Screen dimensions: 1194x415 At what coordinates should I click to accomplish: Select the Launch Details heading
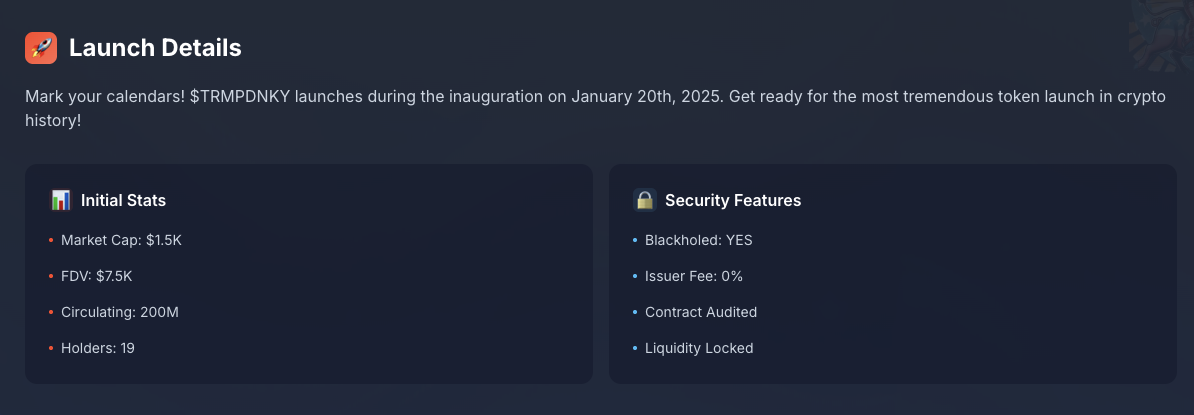click(155, 48)
